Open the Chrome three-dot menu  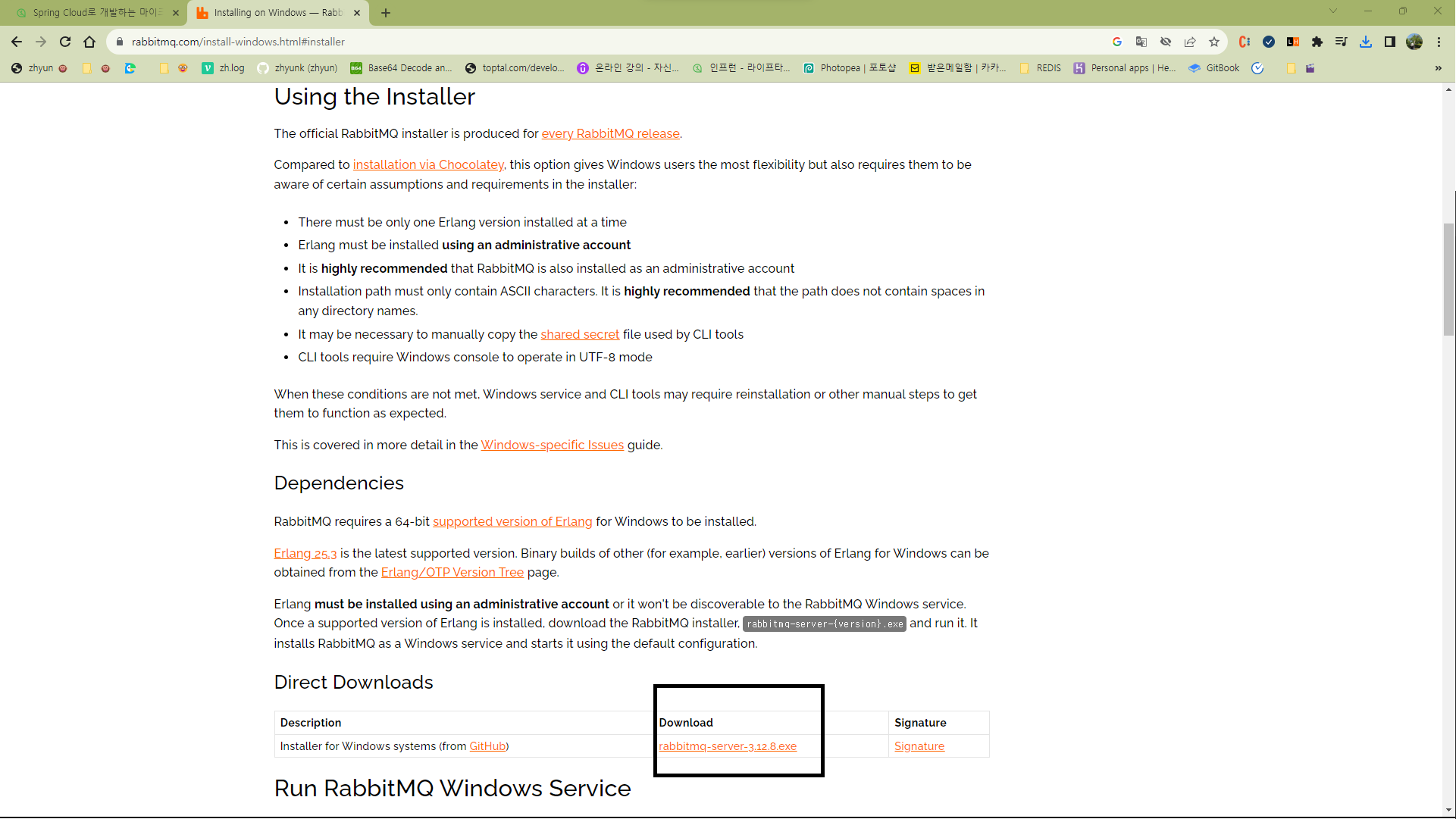coord(1439,42)
